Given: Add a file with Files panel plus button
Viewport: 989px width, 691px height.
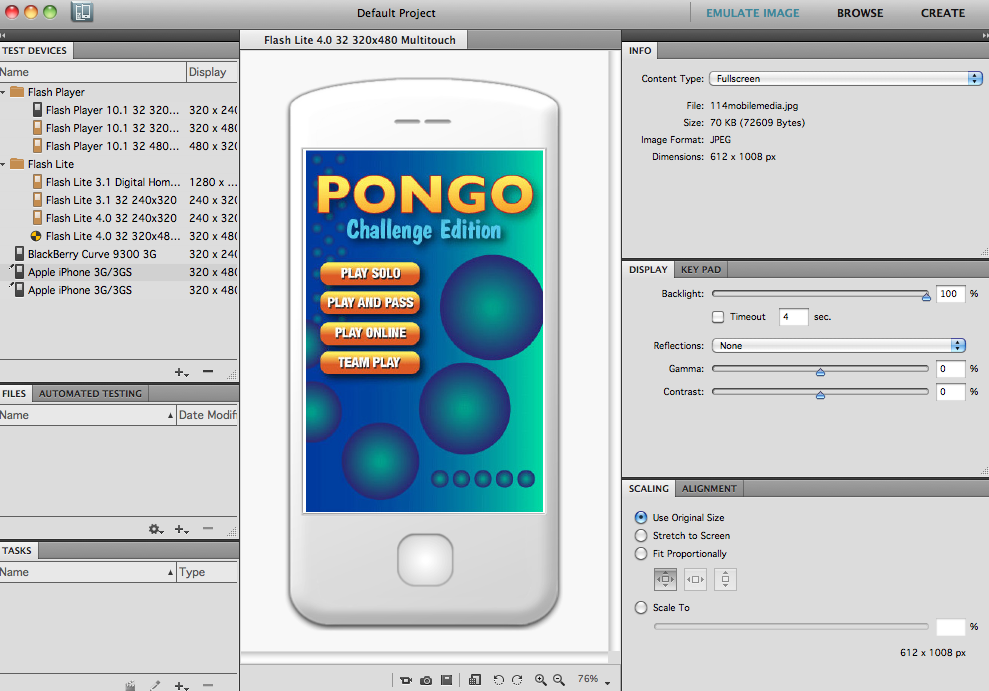Looking at the screenshot, I should click(x=182, y=530).
